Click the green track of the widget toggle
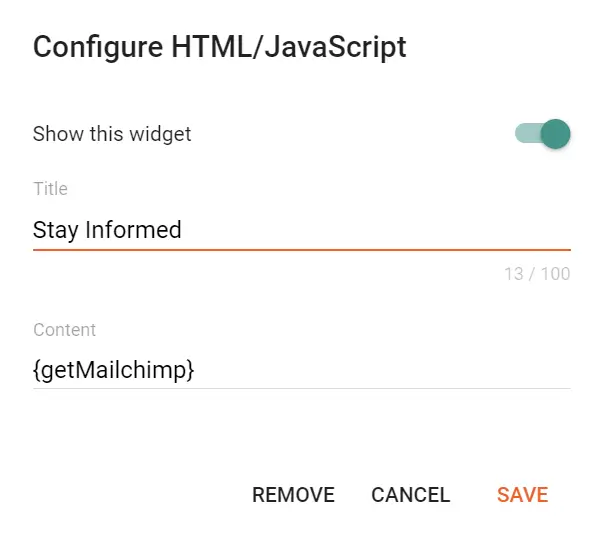This screenshot has height=535, width=605. 525,134
